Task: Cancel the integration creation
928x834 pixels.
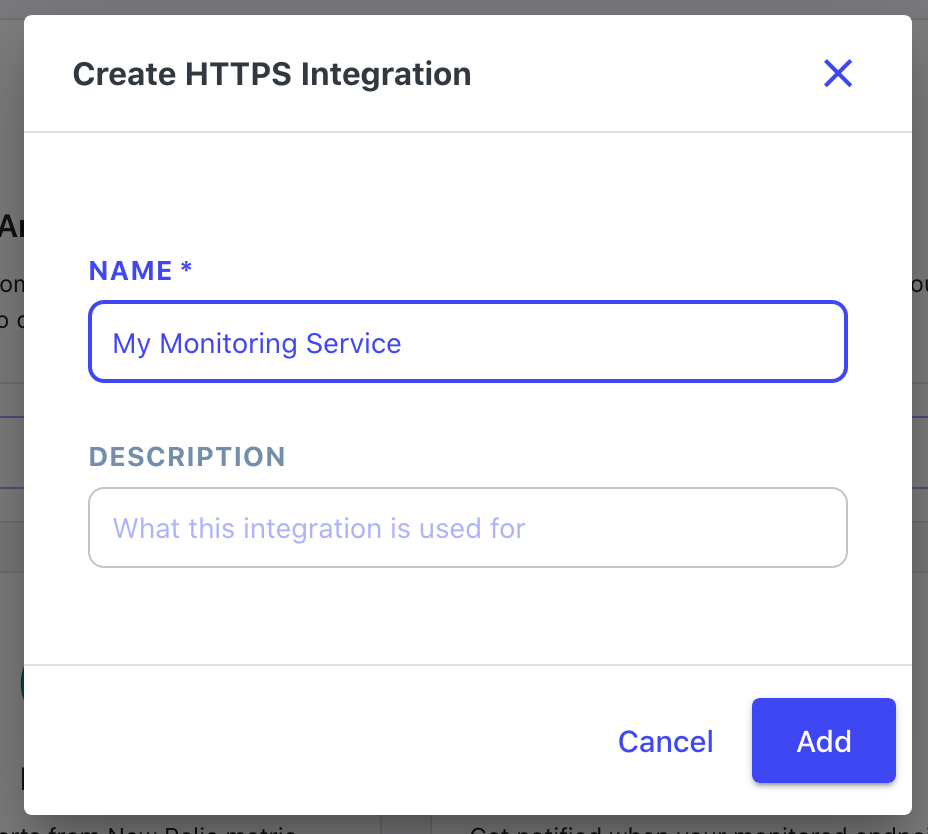Action: point(665,741)
